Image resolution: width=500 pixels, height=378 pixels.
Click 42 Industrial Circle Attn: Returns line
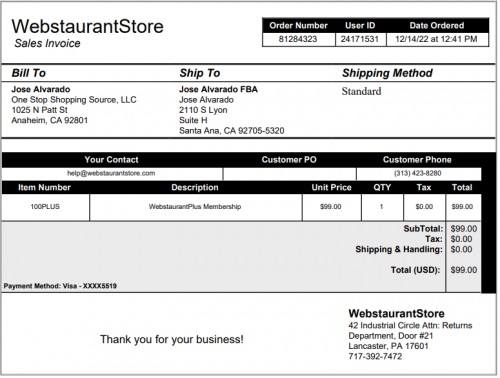410,325
